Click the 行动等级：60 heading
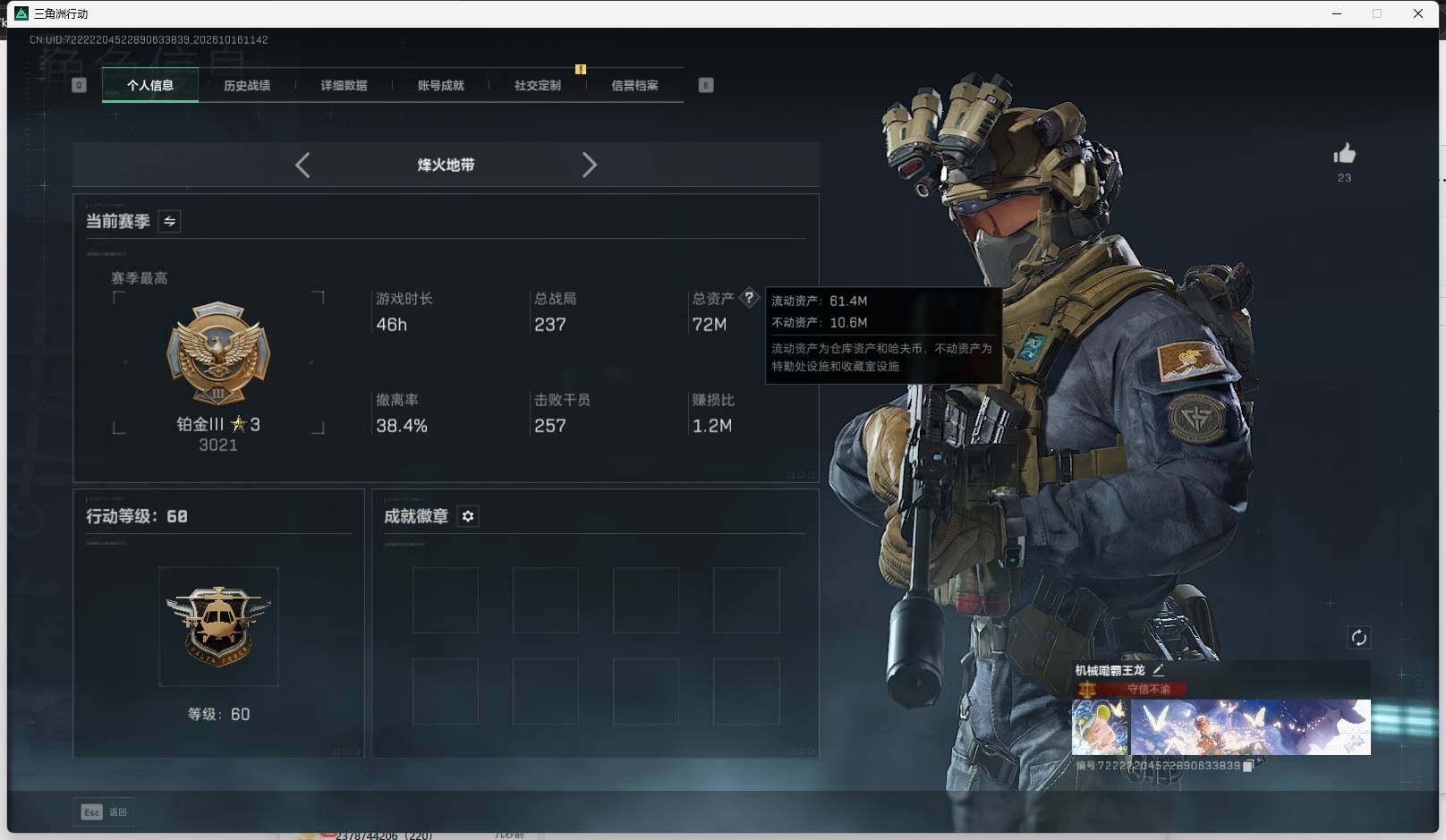This screenshot has width=1446, height=840. [x=137, y=516]
